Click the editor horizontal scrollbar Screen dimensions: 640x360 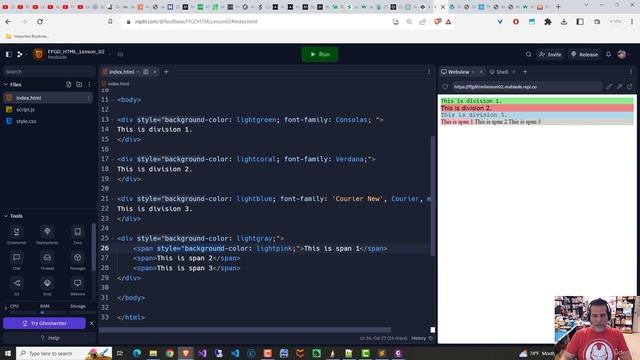tap(245, 330)
